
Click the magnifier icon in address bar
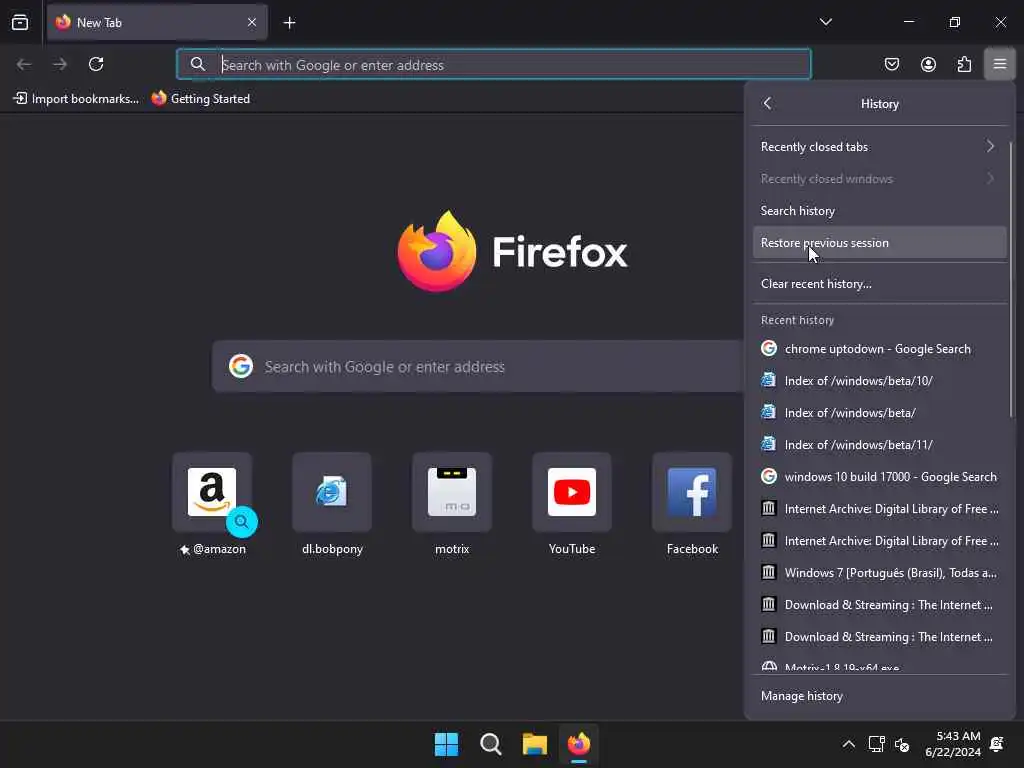pyautogui.click(x=198, y=64)
